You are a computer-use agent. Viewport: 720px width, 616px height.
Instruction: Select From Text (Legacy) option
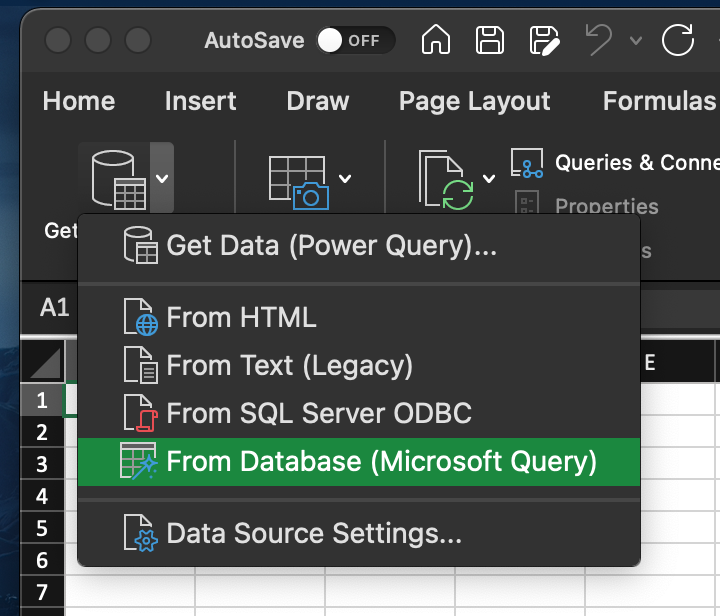[359, 365]
